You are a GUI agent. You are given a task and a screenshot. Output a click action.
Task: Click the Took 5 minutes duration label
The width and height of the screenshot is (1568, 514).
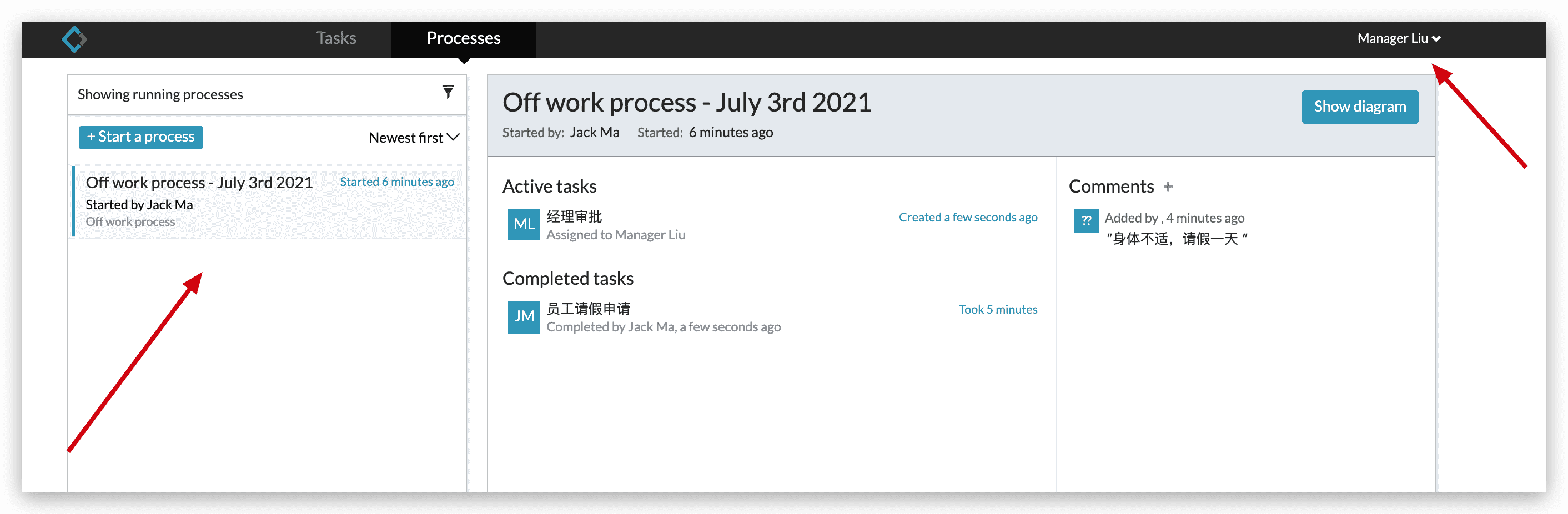click(998, 310)
